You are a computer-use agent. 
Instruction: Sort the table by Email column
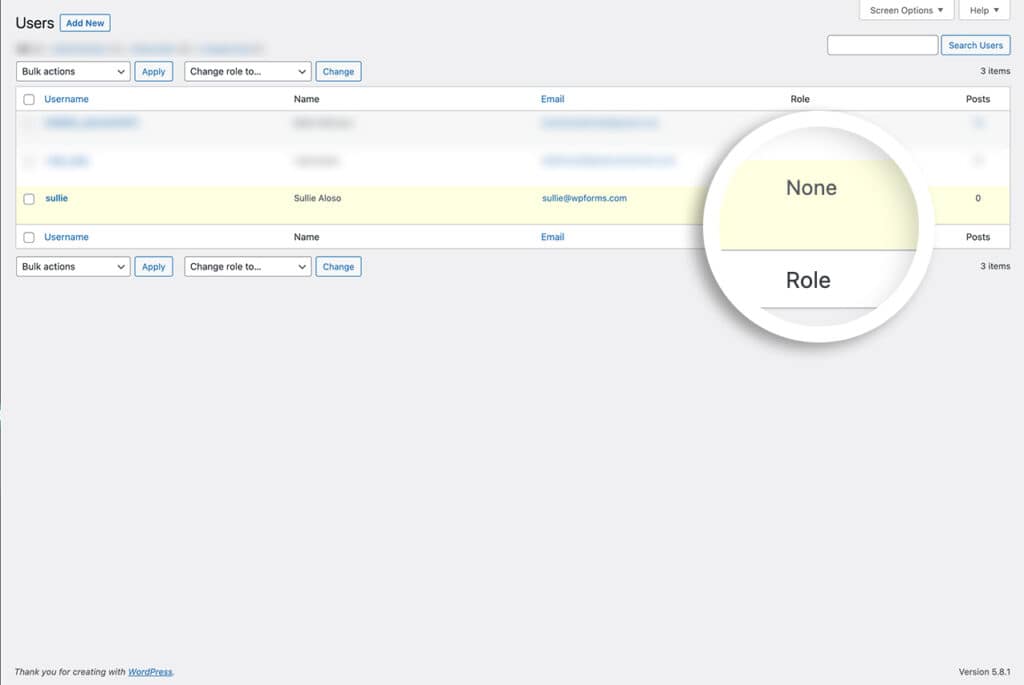(x=553, y=99)
